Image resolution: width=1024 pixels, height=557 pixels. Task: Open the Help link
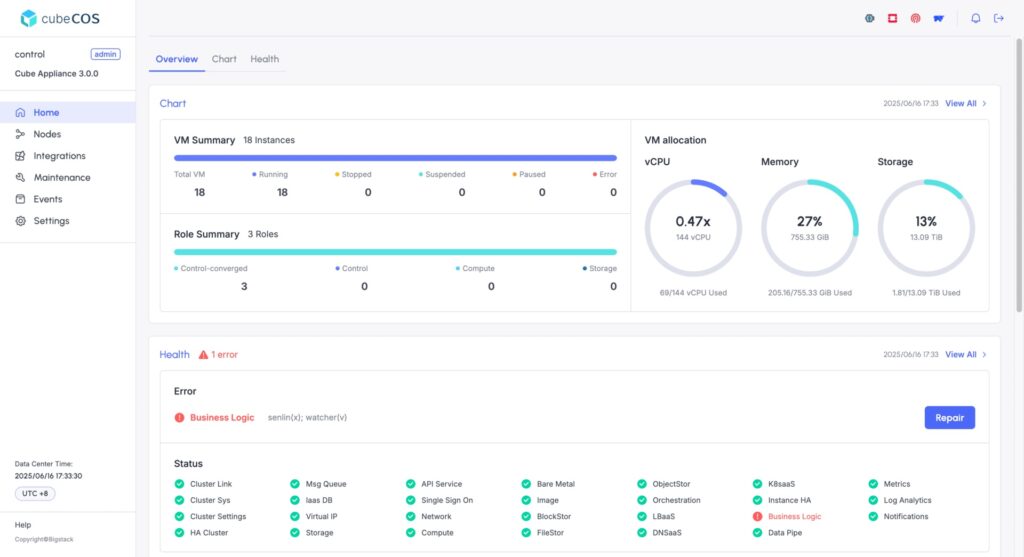tap(23, 524)
